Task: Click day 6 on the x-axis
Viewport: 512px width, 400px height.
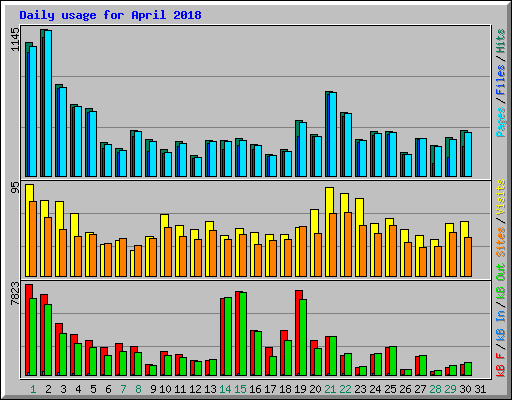Action: tap(108, 389)
